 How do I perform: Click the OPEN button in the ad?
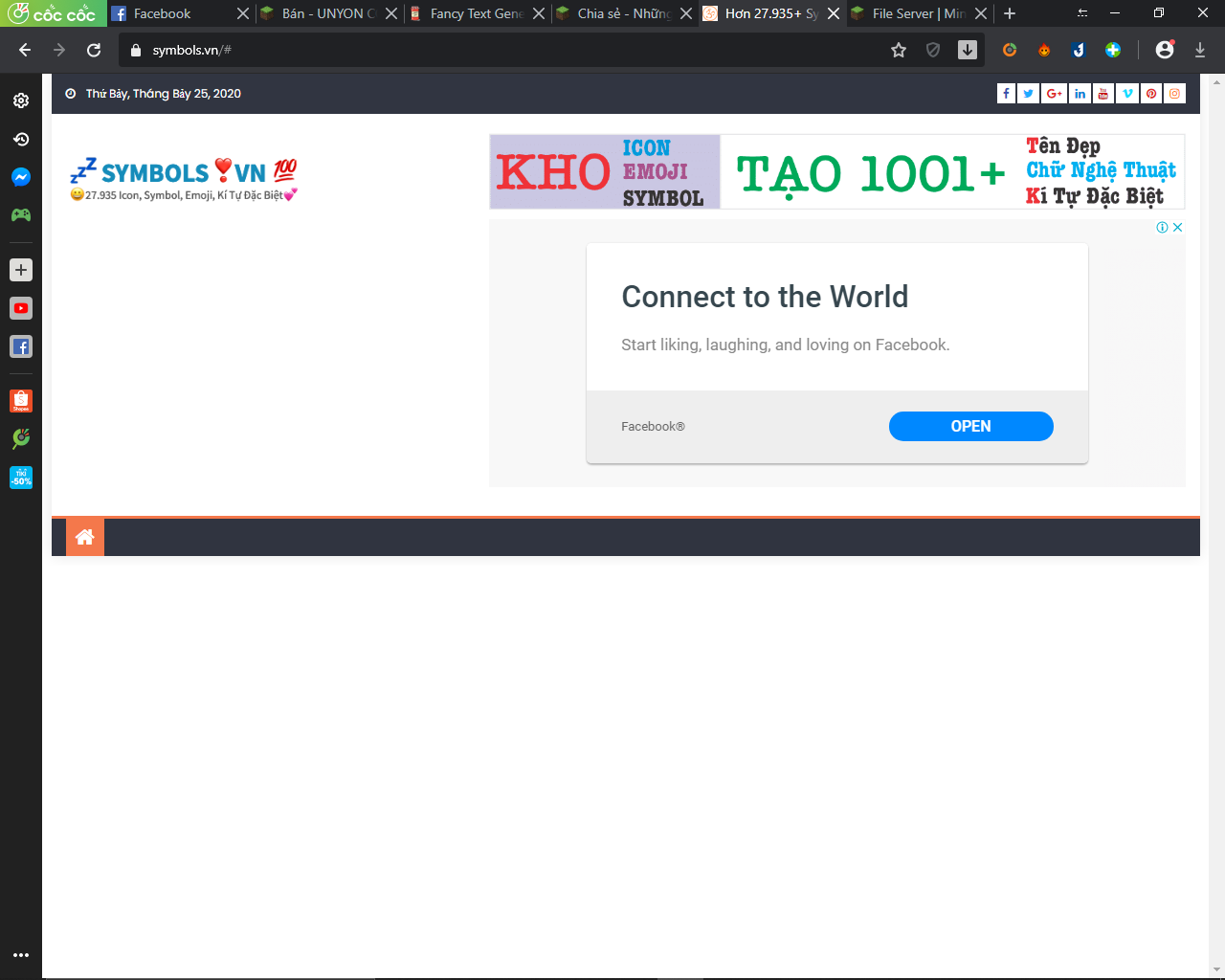point(971,426)
